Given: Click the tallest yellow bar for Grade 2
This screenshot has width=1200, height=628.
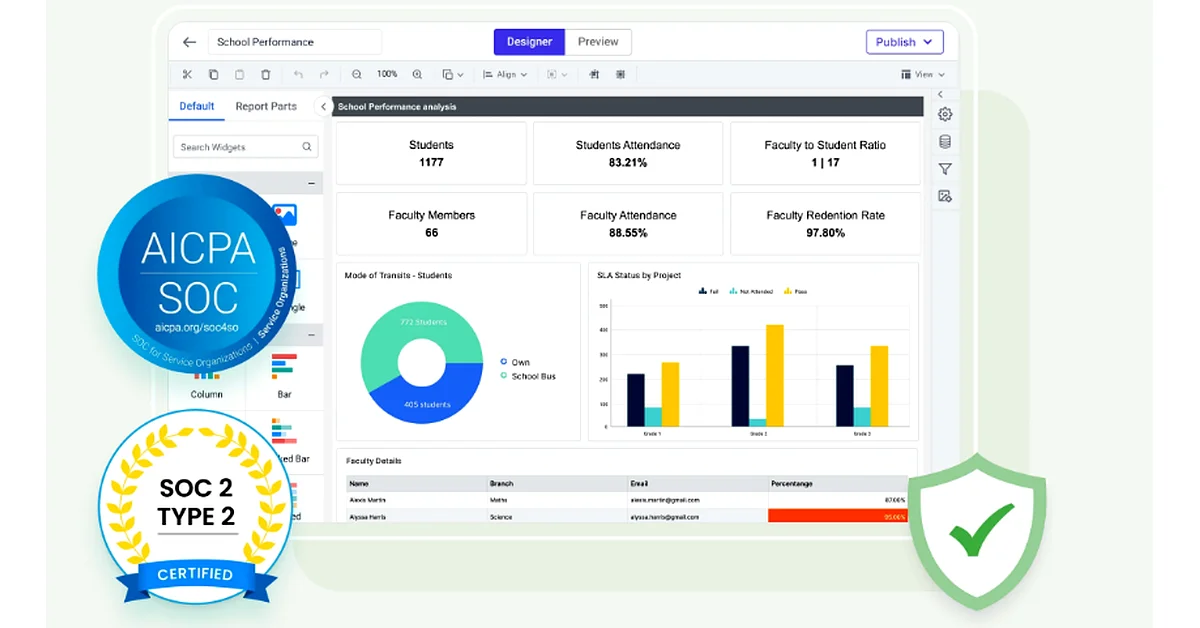Looking at the screenshot, I should tap(775, 376).
